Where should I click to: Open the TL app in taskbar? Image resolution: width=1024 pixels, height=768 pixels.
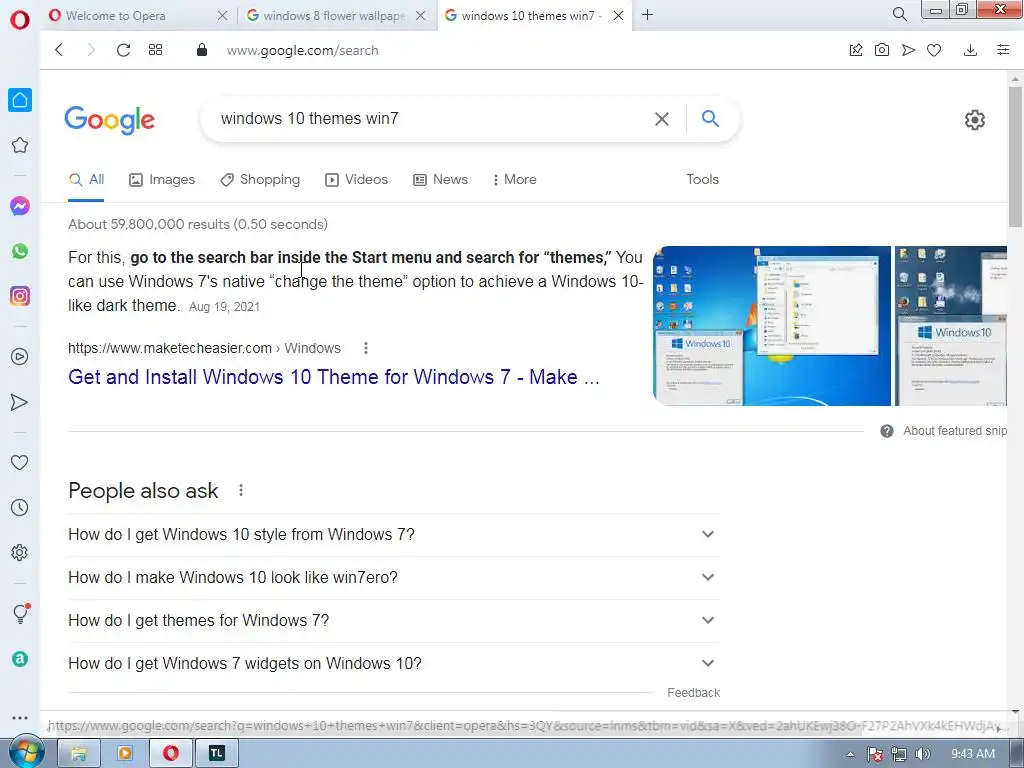click(x=216, y=754)
